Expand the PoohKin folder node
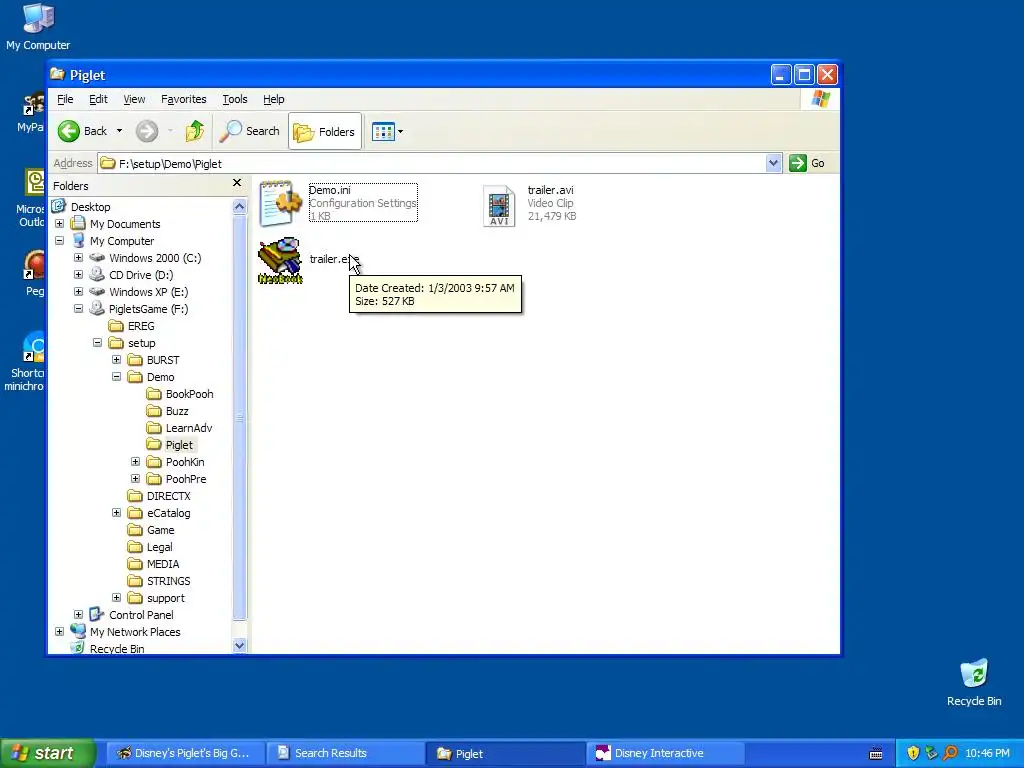Image resolution: width=1024 pixels, height=768 pixels. coord(135,462)
